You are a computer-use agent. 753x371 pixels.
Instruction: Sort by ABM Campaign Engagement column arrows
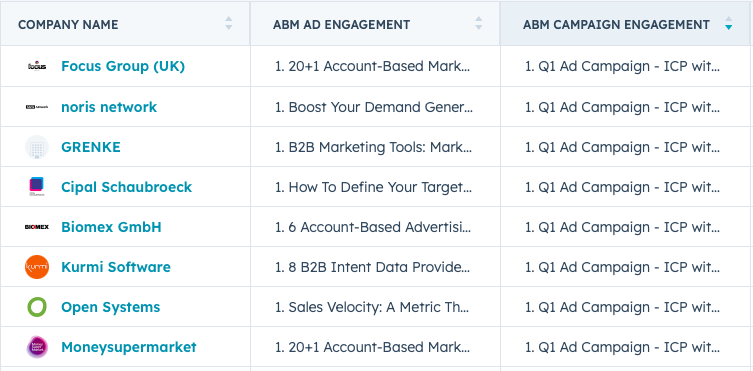[x=729, y=24]
